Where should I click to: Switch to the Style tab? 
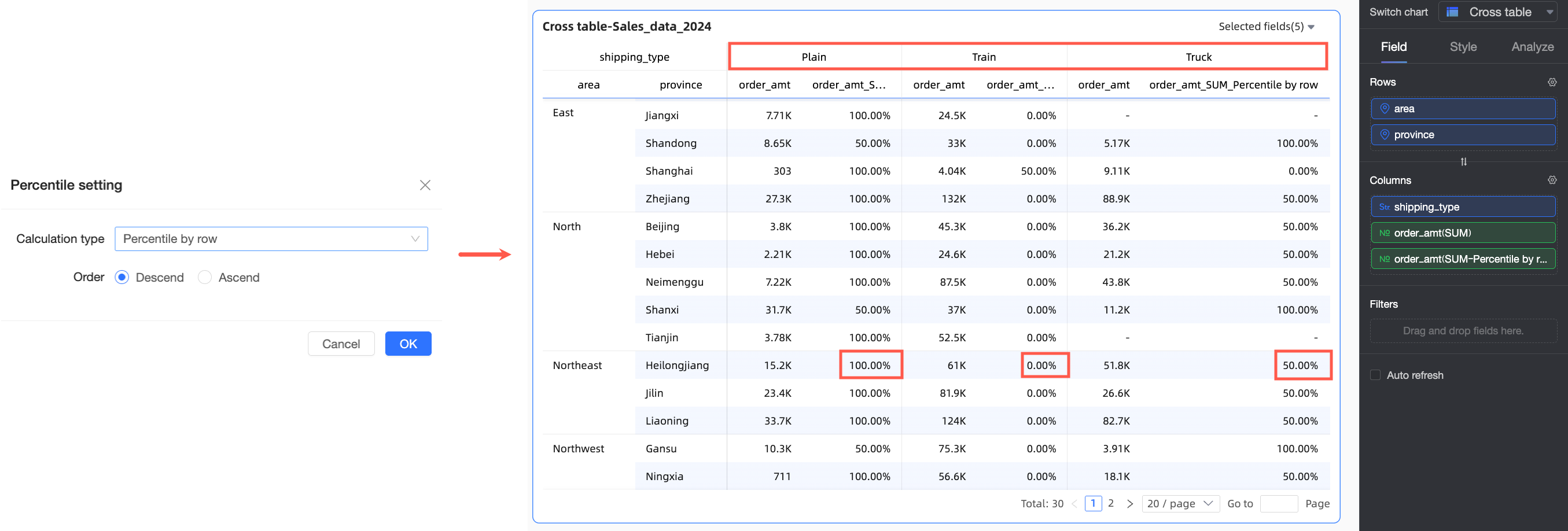[1463, 47]
